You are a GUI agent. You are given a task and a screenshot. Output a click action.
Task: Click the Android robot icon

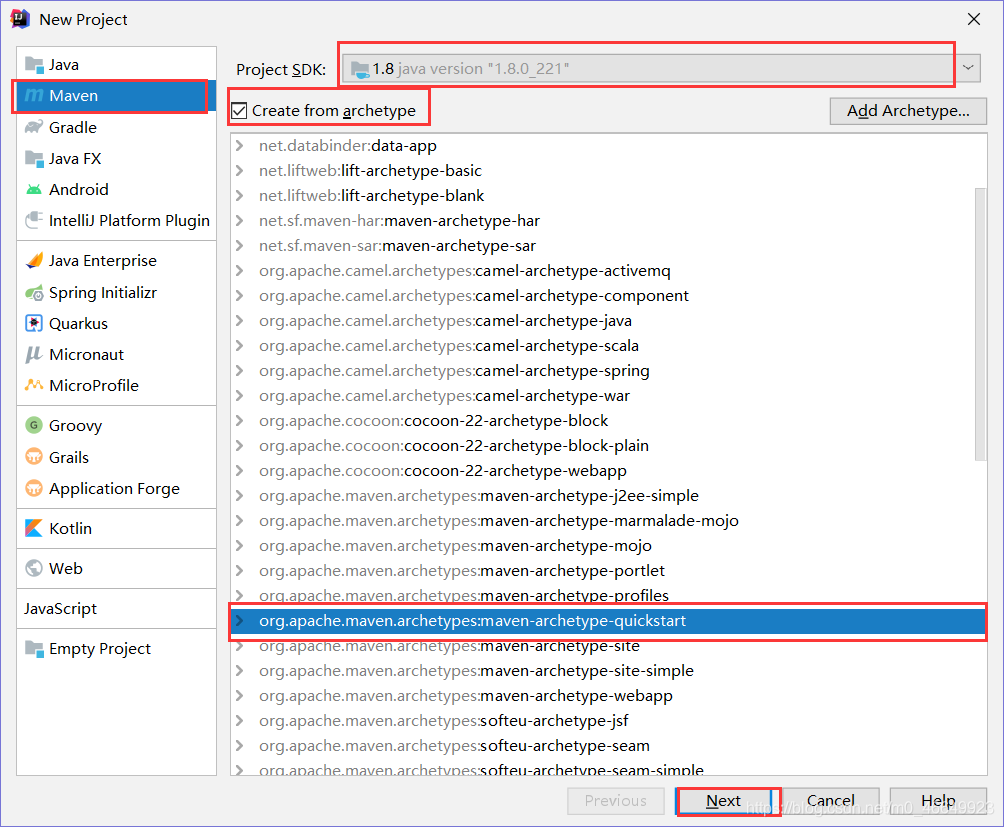[x=34, y=189]
